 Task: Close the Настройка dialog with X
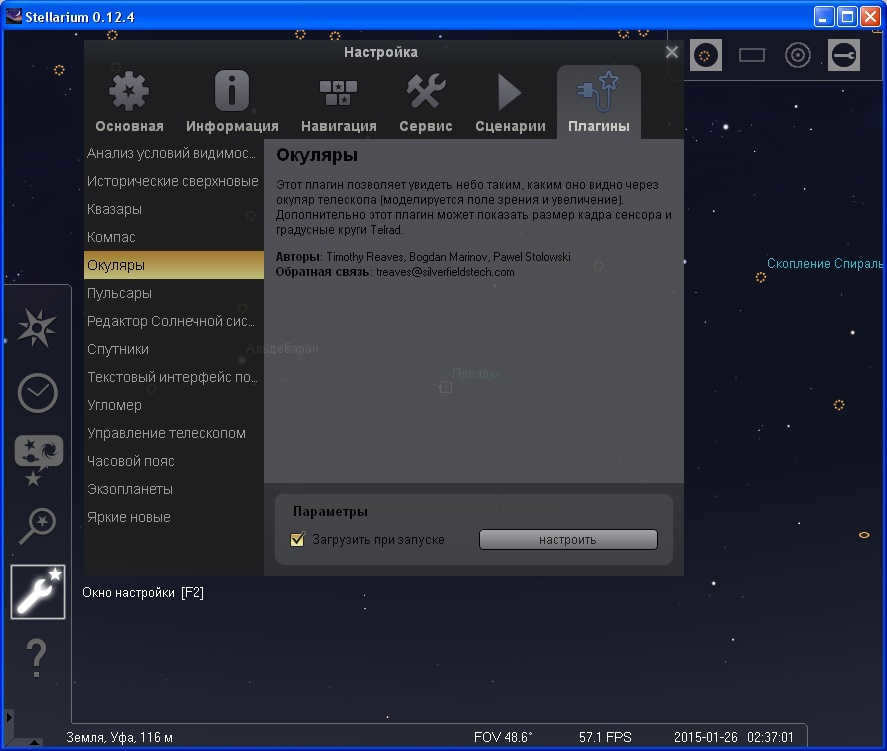[671, 53]
